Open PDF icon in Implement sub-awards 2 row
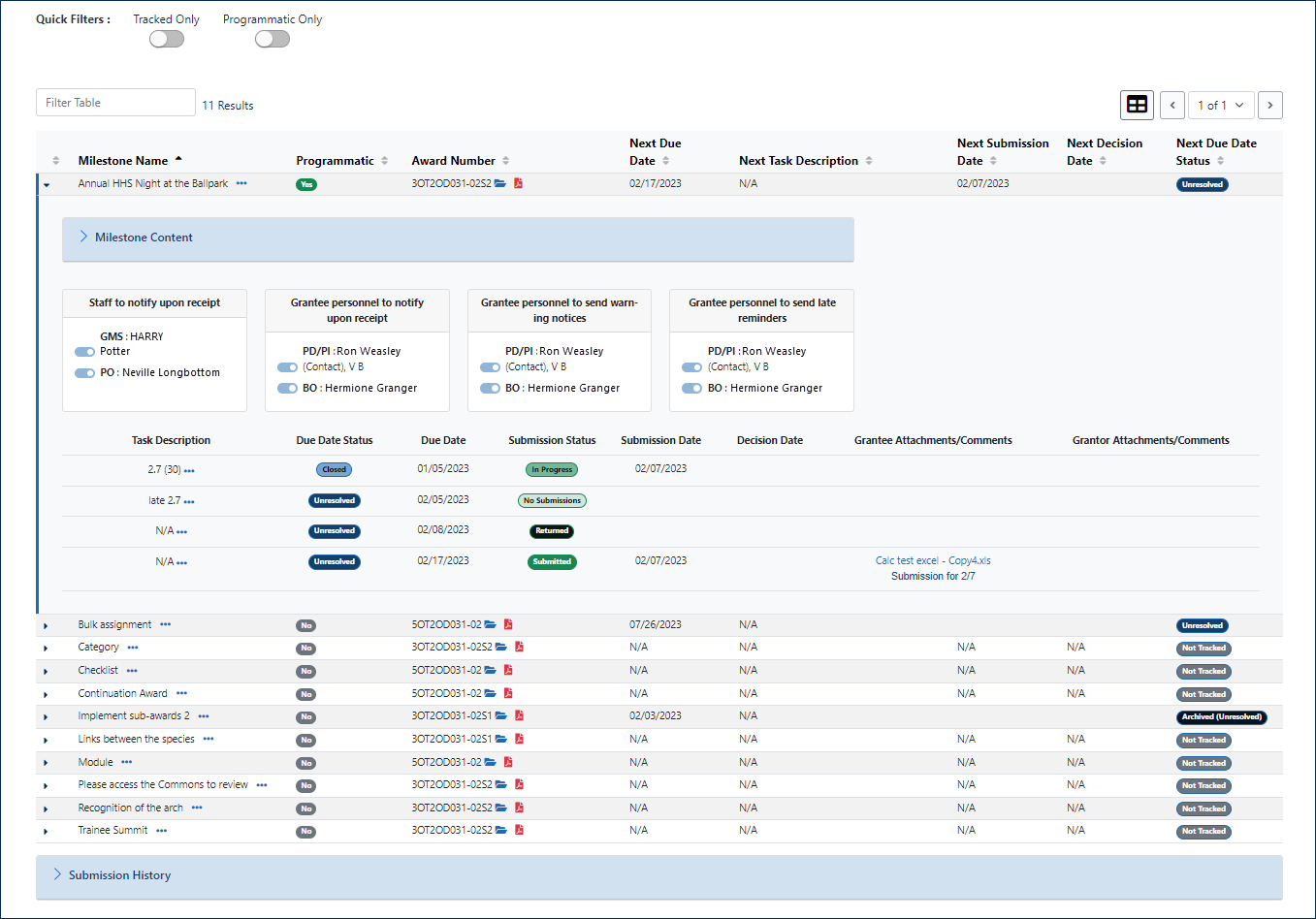 pyautogui.click(x=519, y=715)
